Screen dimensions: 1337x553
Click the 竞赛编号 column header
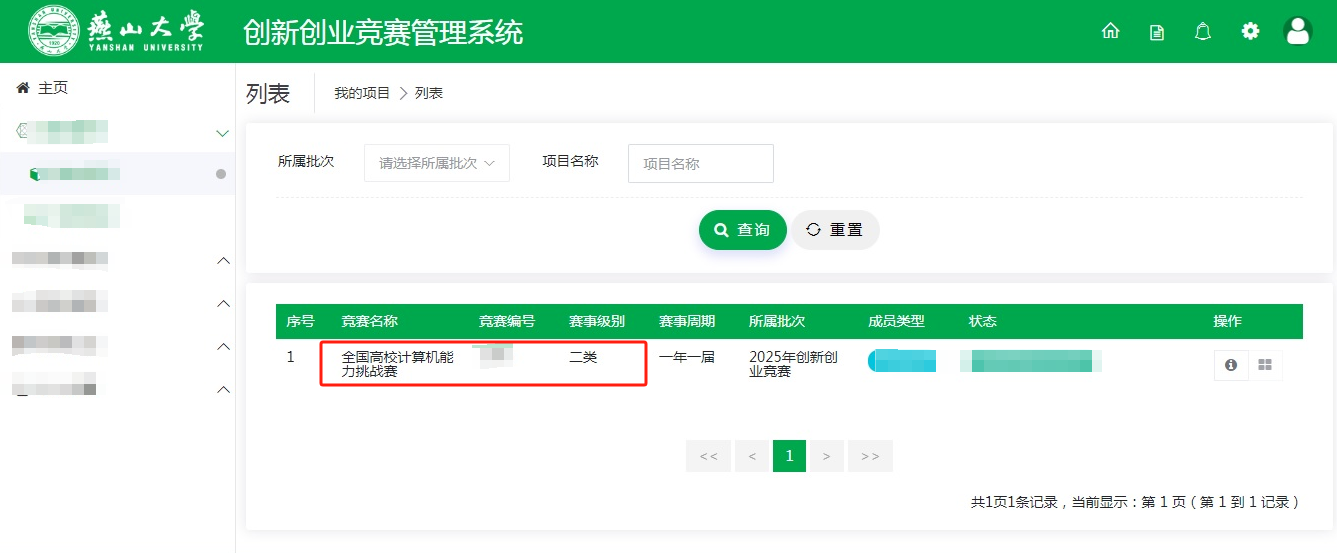tap(507, 321)
